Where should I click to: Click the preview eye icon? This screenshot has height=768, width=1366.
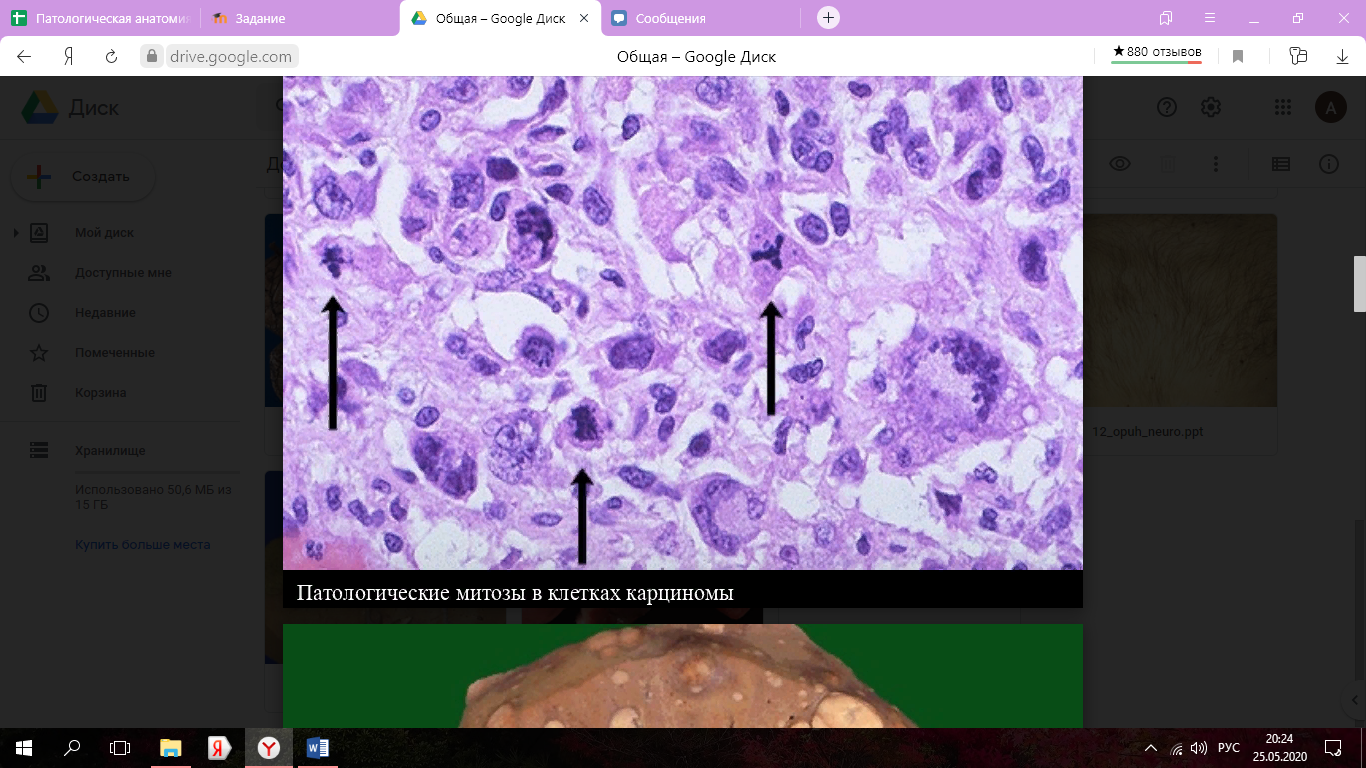point(1120,164)
